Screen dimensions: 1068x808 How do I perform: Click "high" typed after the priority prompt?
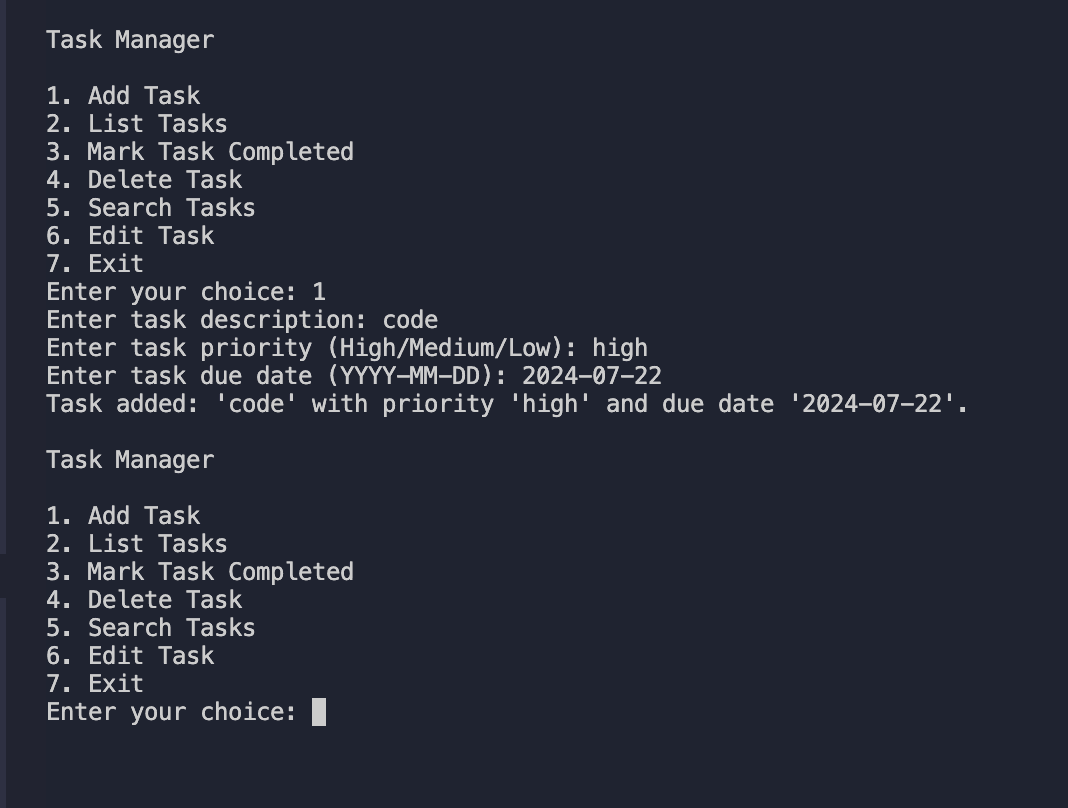[x=620, y=348]
